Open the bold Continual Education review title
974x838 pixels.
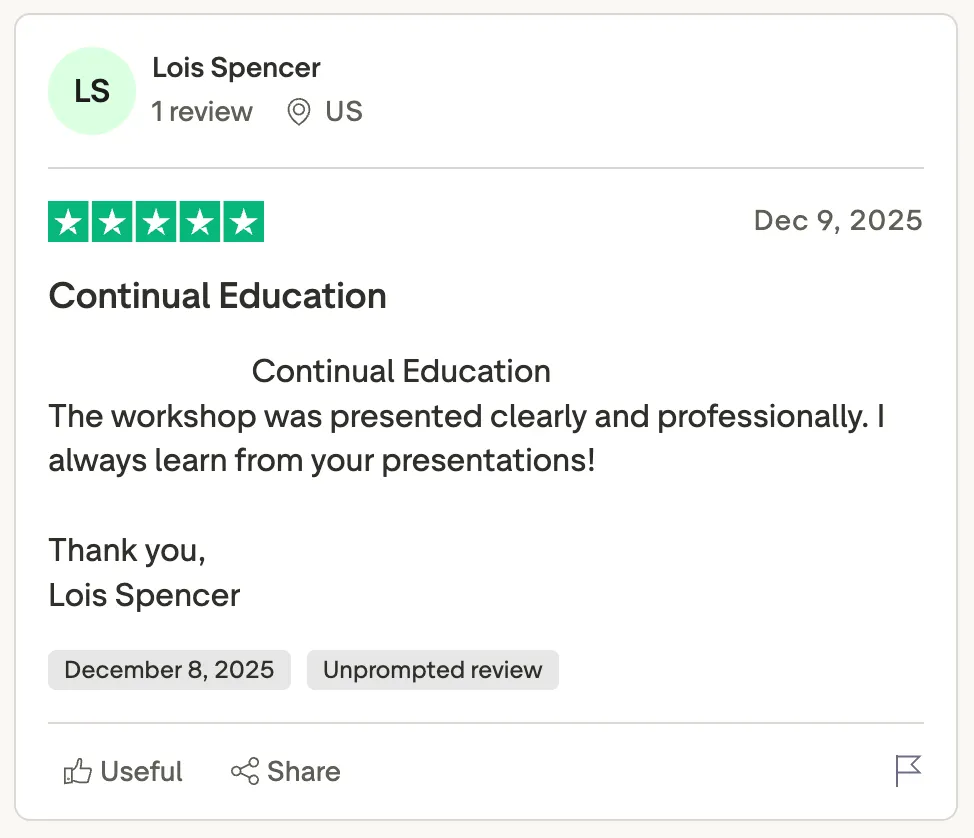[217, 296]
